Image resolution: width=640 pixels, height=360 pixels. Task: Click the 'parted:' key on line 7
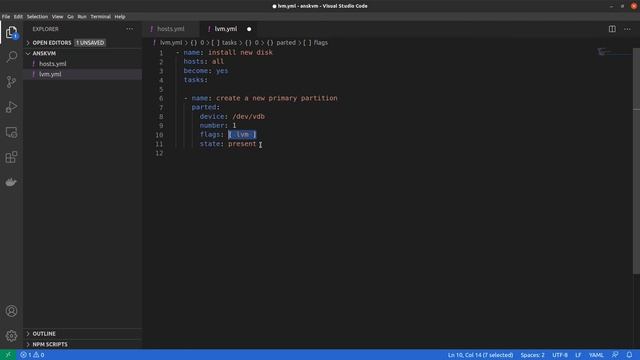pos(206,107)
